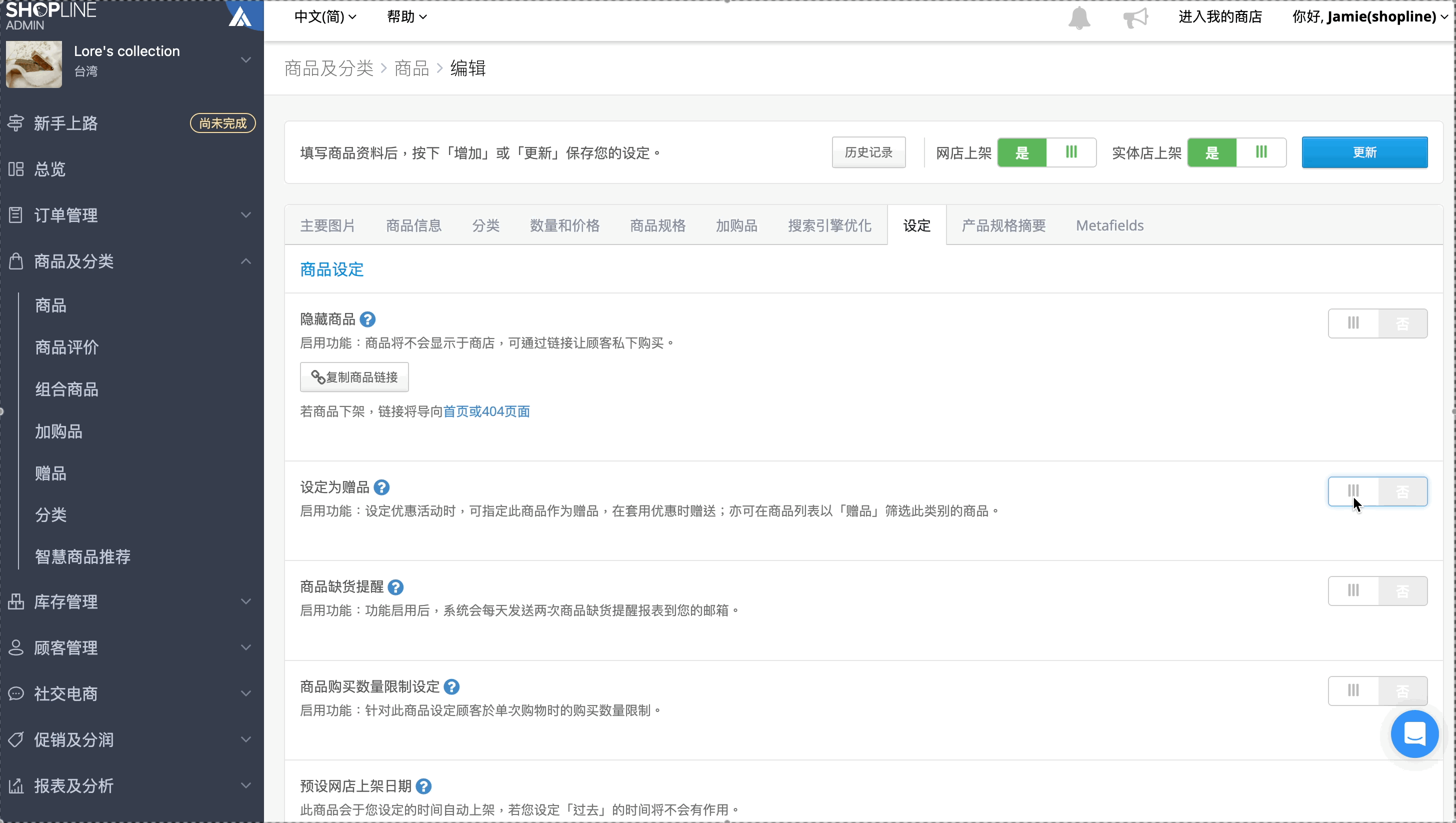Expand the 顾客管理 chevron
The image size is (1456, 823).
click(x=246, y=648)
